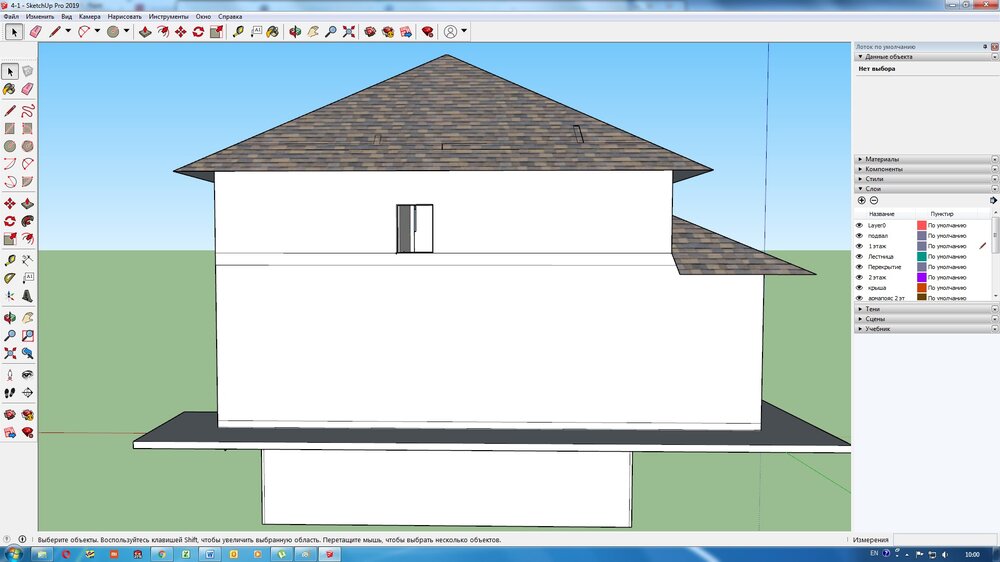Activate the Orbit camera tool
This screenshot has width=1000, height=562.
pyautogui.click(x=295, y=32)
